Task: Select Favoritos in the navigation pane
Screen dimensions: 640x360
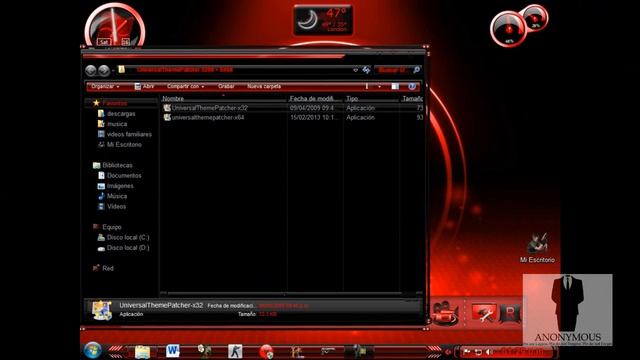Action: 115,103
